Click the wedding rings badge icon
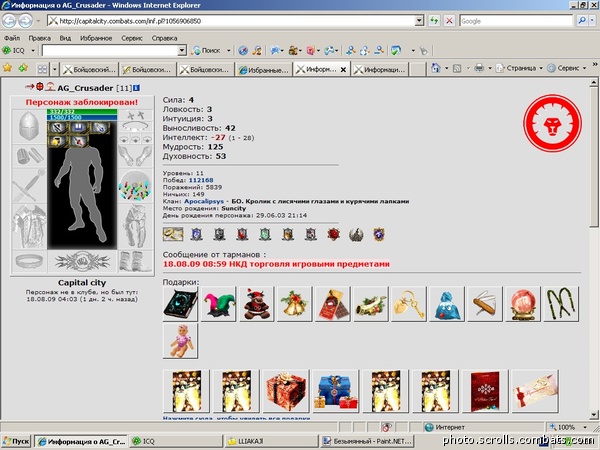Viewport: 600px width, 450px height. (x=173, y=234)
